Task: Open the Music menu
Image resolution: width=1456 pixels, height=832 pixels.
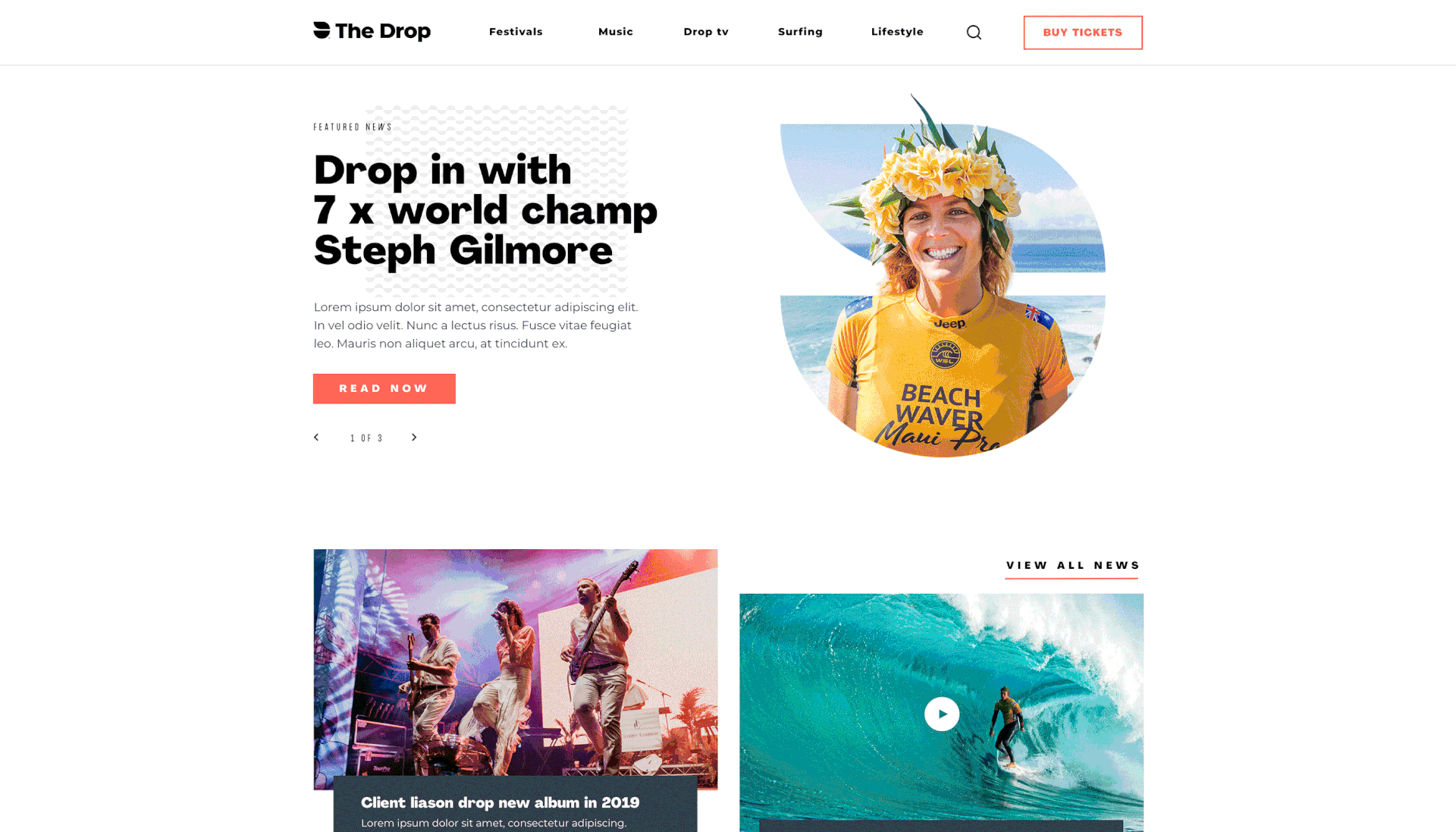Action: click(616, 32)
